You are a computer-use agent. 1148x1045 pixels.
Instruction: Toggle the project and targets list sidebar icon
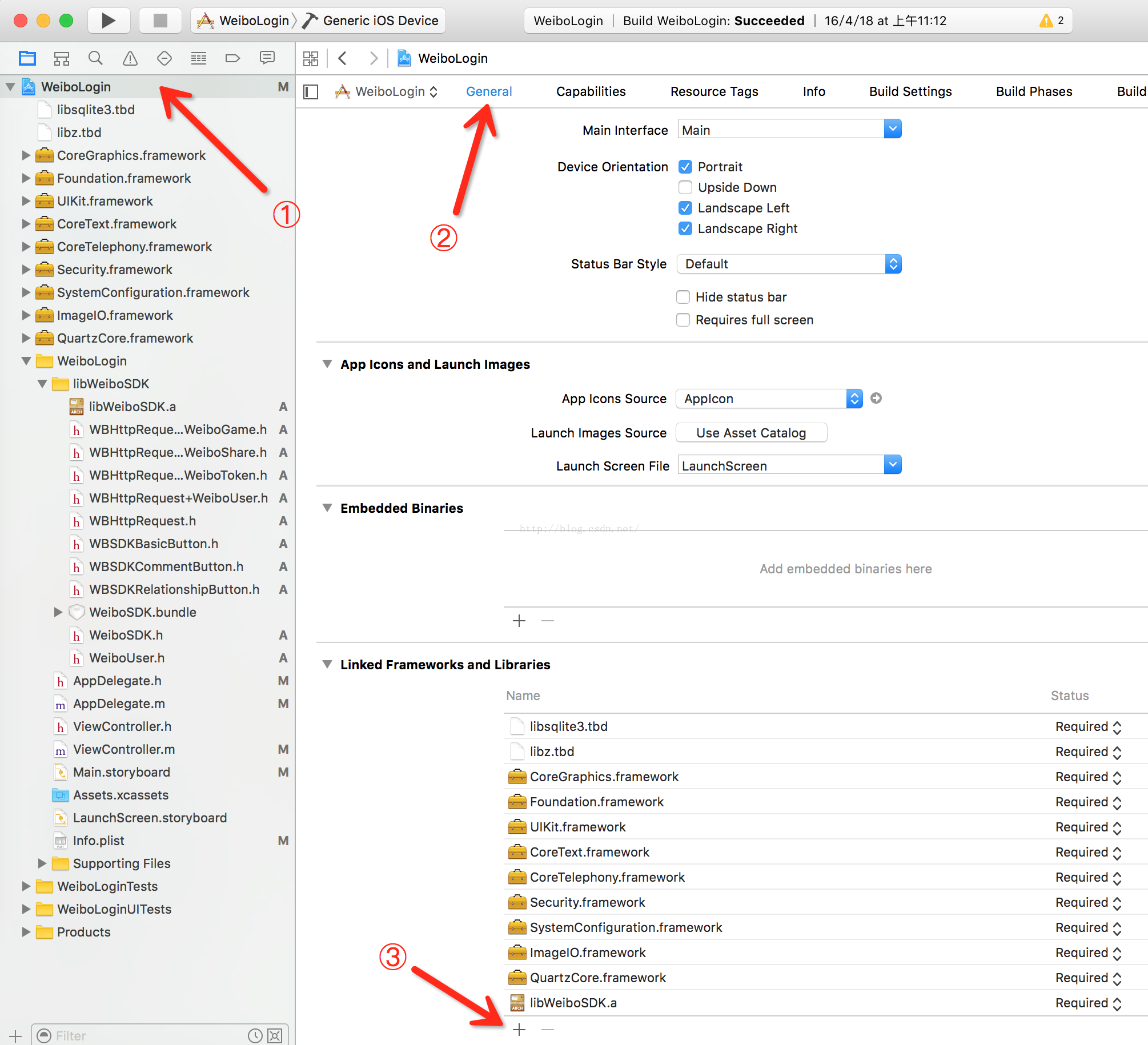click(311, 91)
